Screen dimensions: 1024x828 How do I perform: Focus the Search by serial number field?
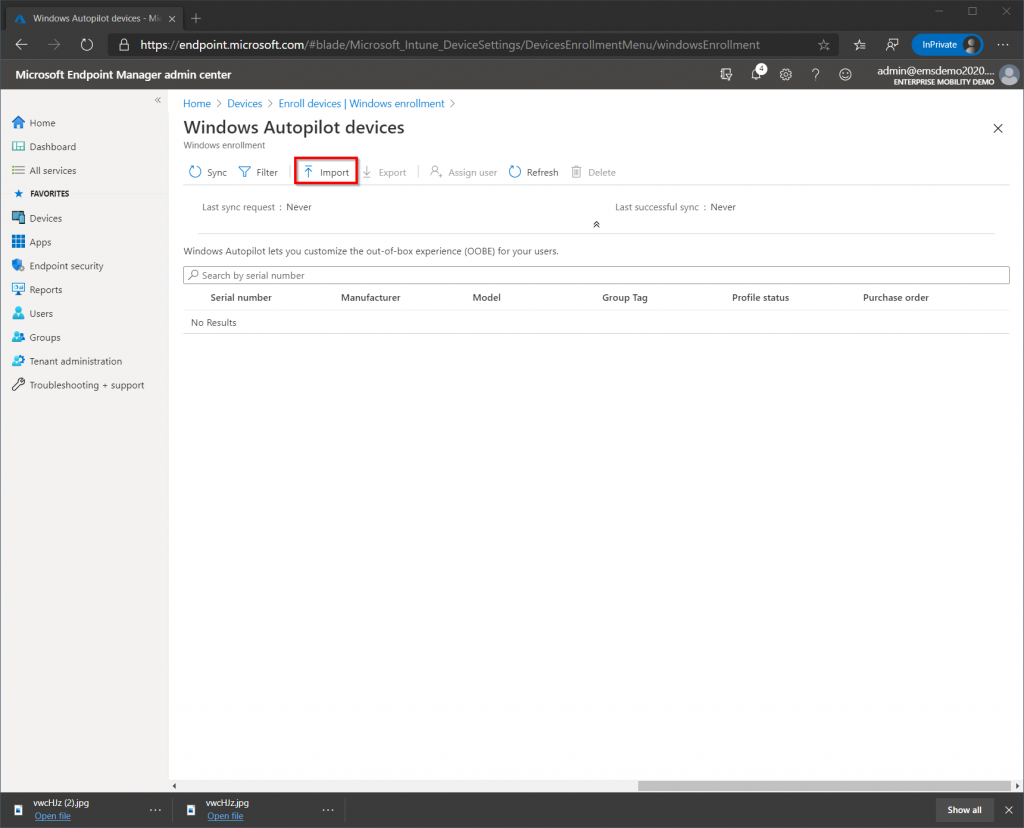point(596,276)
